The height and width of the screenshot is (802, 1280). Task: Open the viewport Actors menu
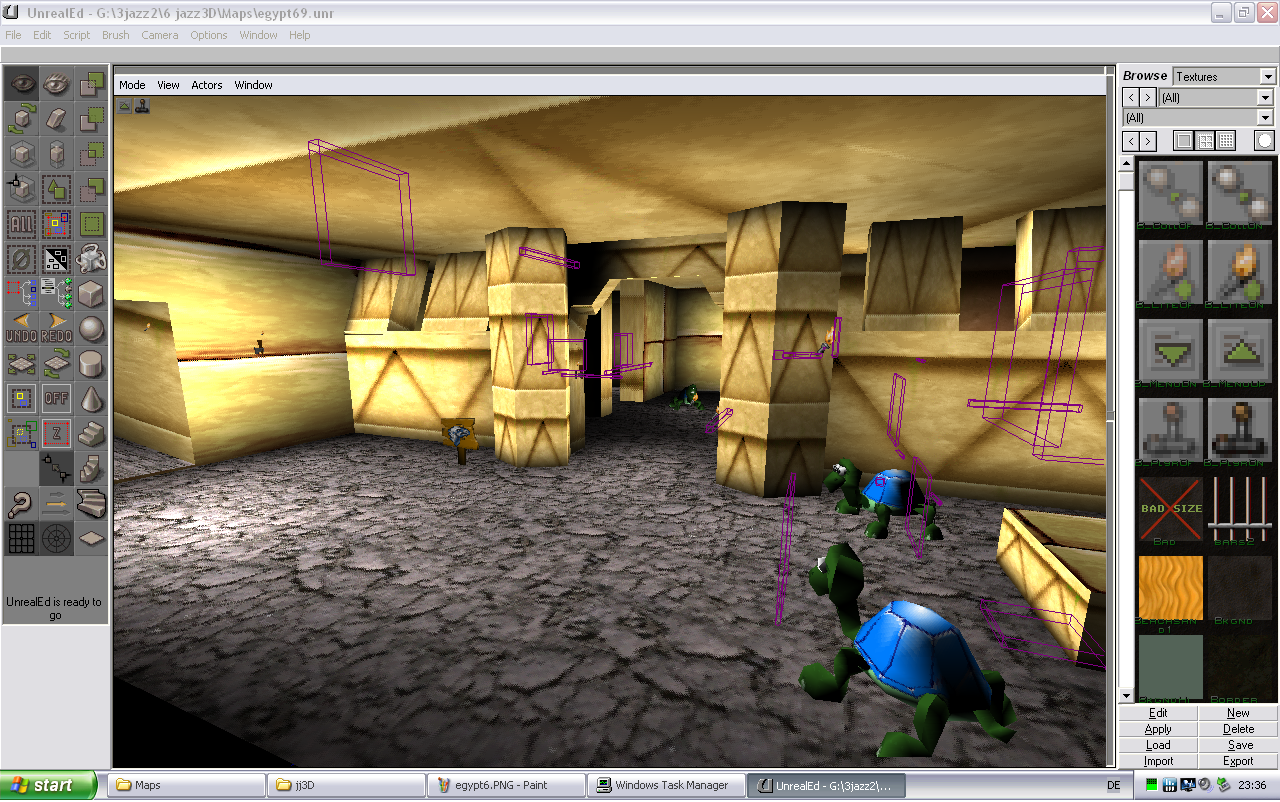point(207,85)
